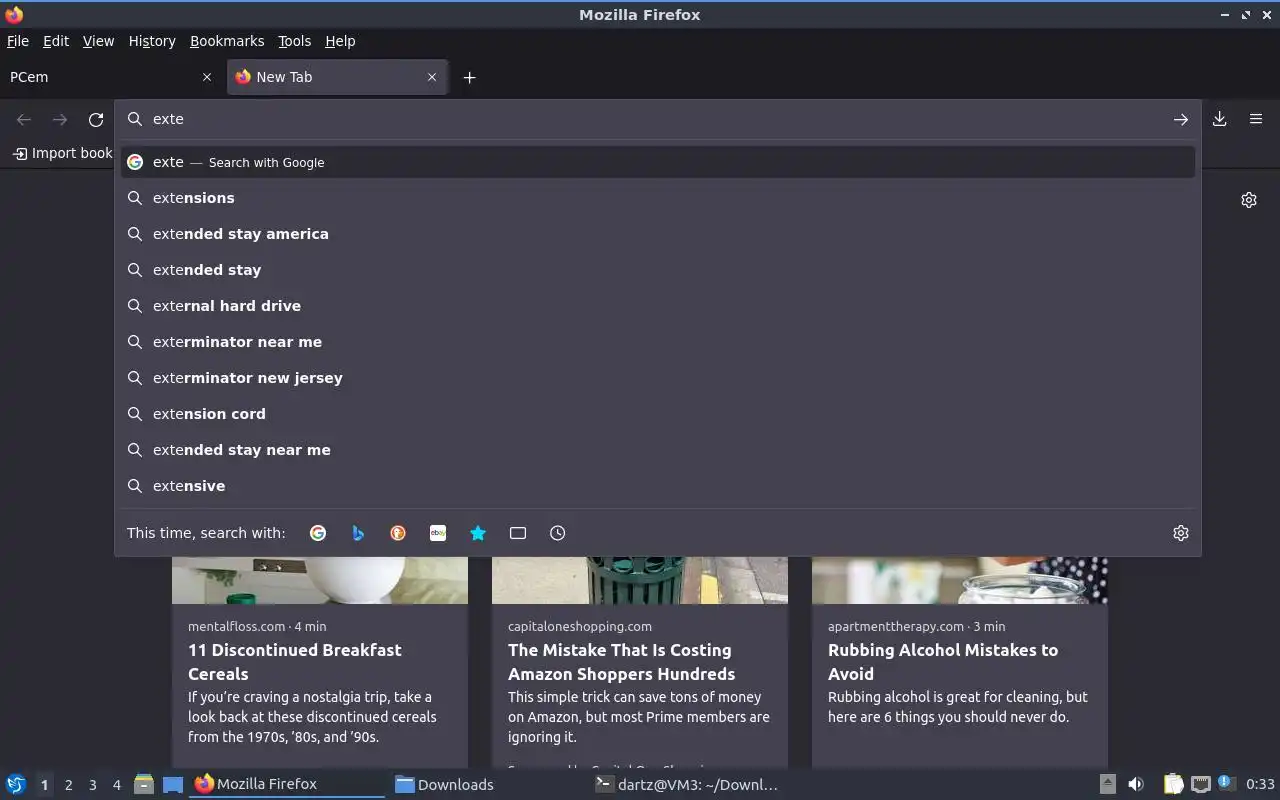1280x800 pixels.
Task: Open 'The Mistake That Is Costing Amazon Shoppers' article
Action: pyautogui.click(x=621, y=662)
